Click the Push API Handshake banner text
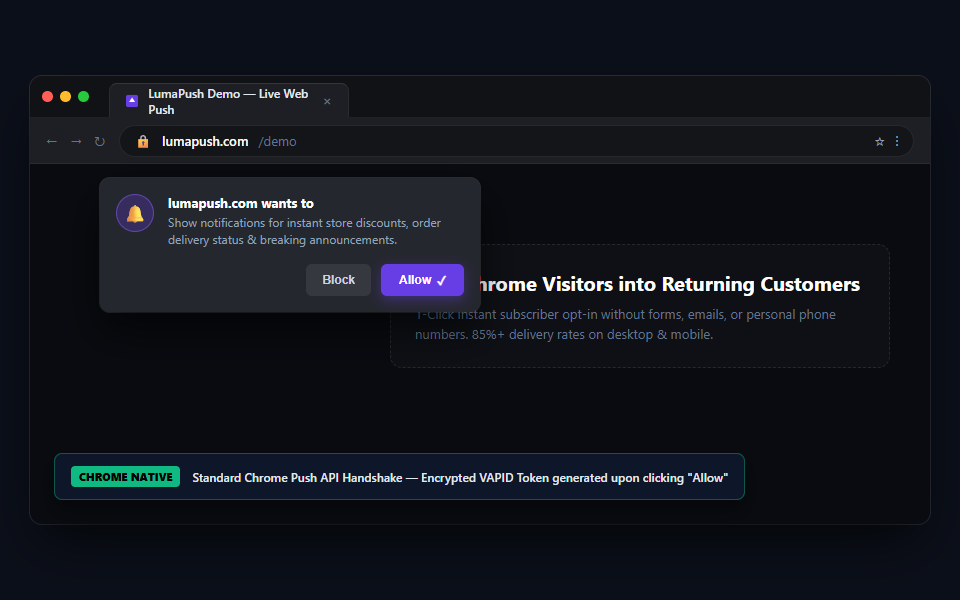This screenshot has height=600, width=960. click(460, 478)
